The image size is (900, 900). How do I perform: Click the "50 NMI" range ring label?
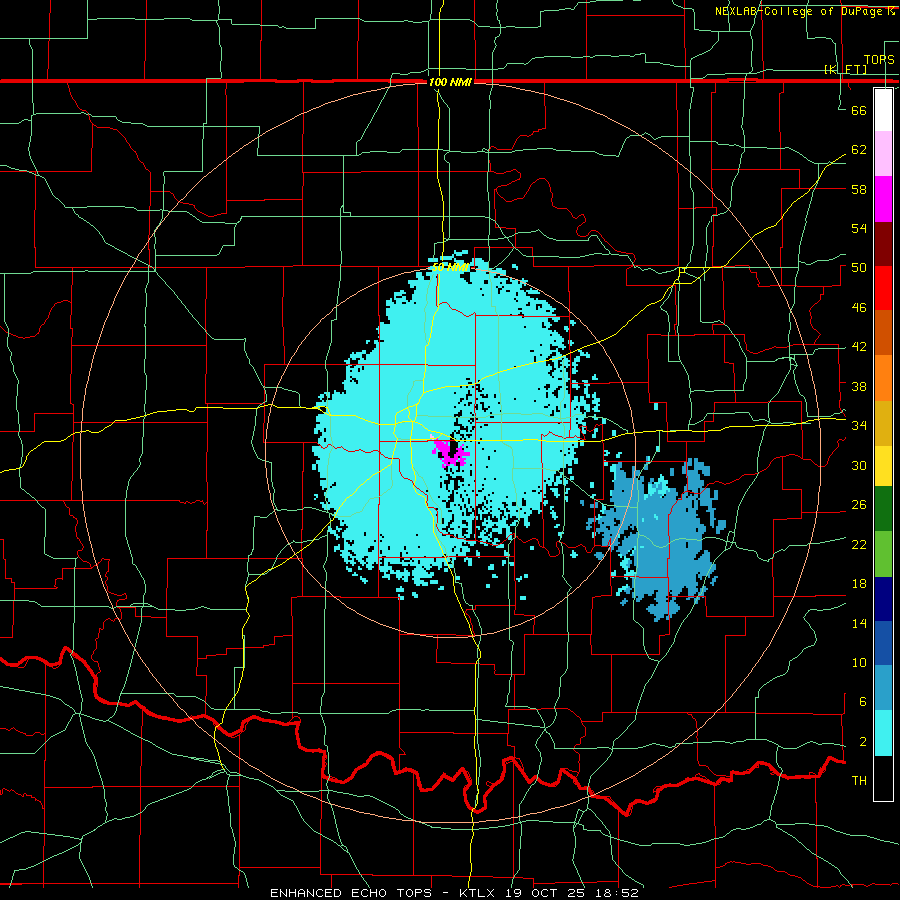point(450,267)
